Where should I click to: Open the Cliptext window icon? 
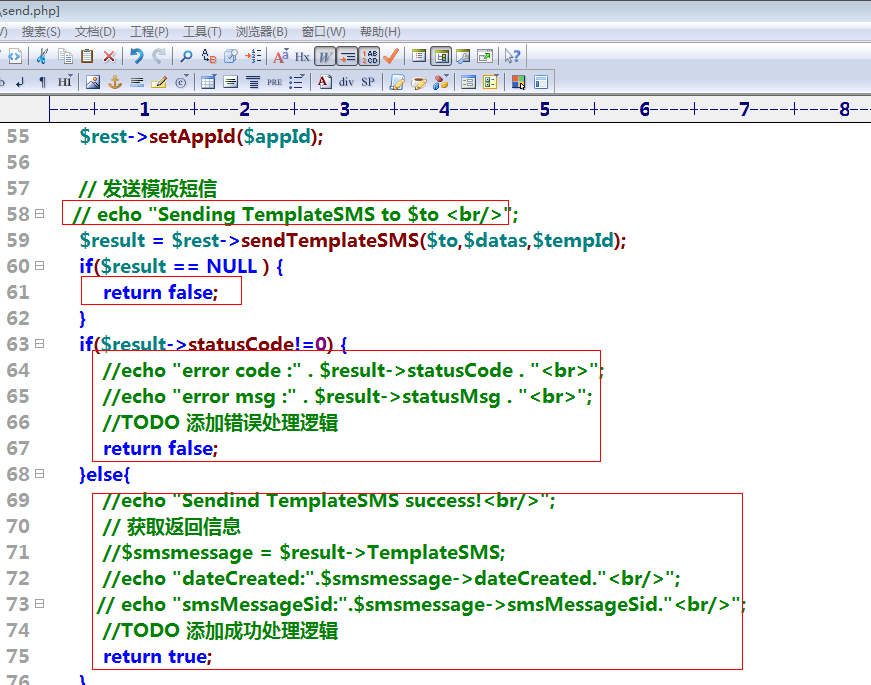click(x=419, y=56)
